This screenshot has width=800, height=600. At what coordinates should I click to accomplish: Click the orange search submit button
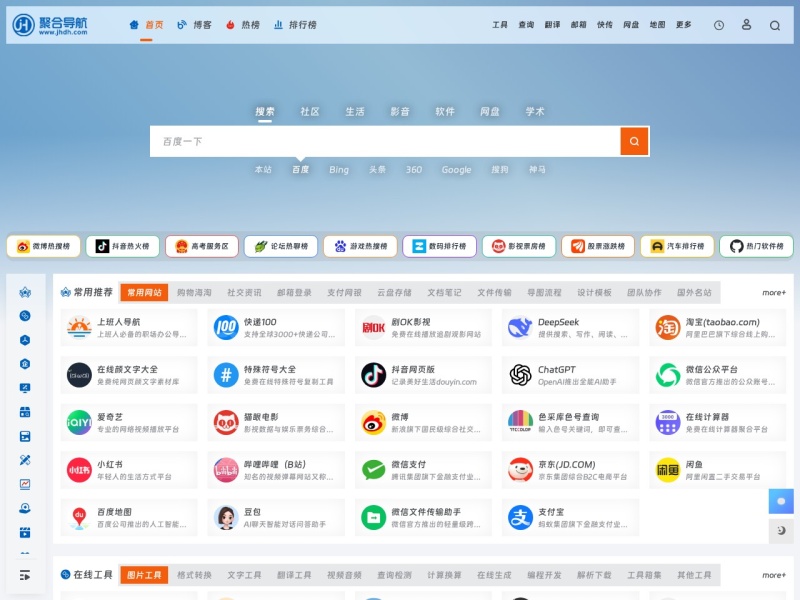(x=634, y=141)
